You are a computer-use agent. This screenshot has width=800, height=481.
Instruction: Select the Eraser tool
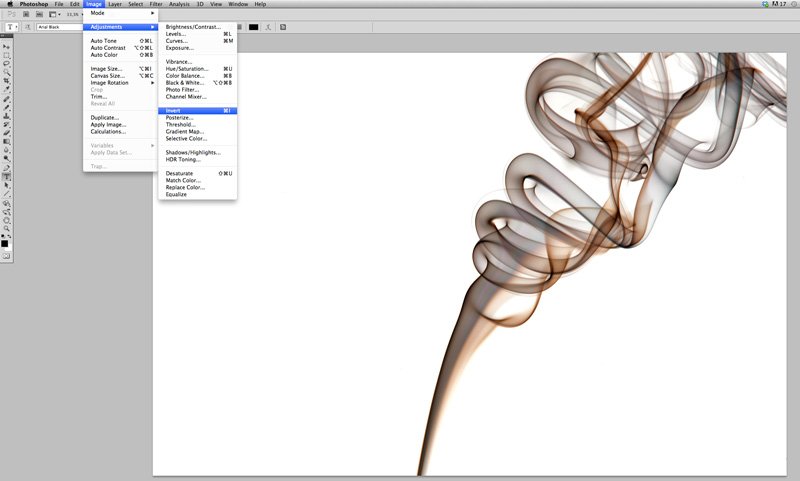point(6,133)
